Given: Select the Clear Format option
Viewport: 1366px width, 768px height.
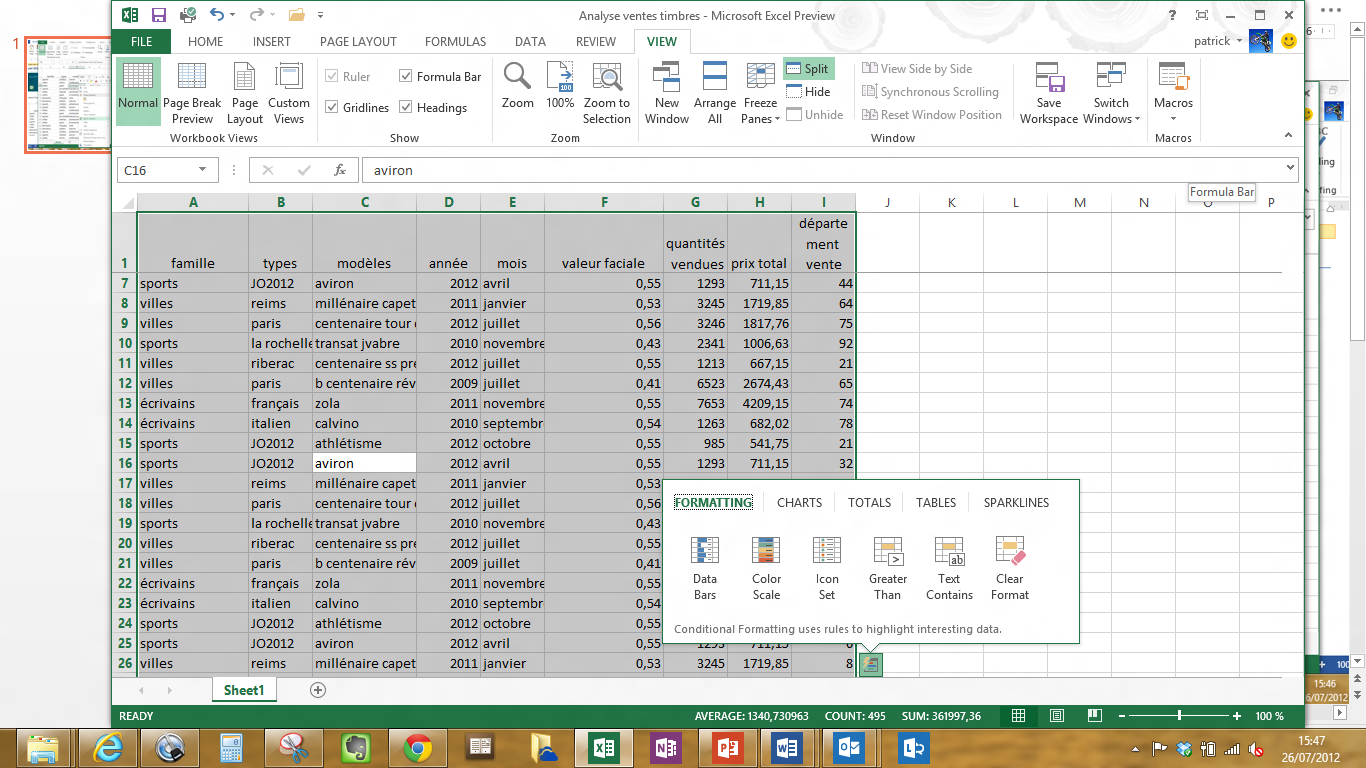Looking at the screenshot, I should [x=1010, y=567].
